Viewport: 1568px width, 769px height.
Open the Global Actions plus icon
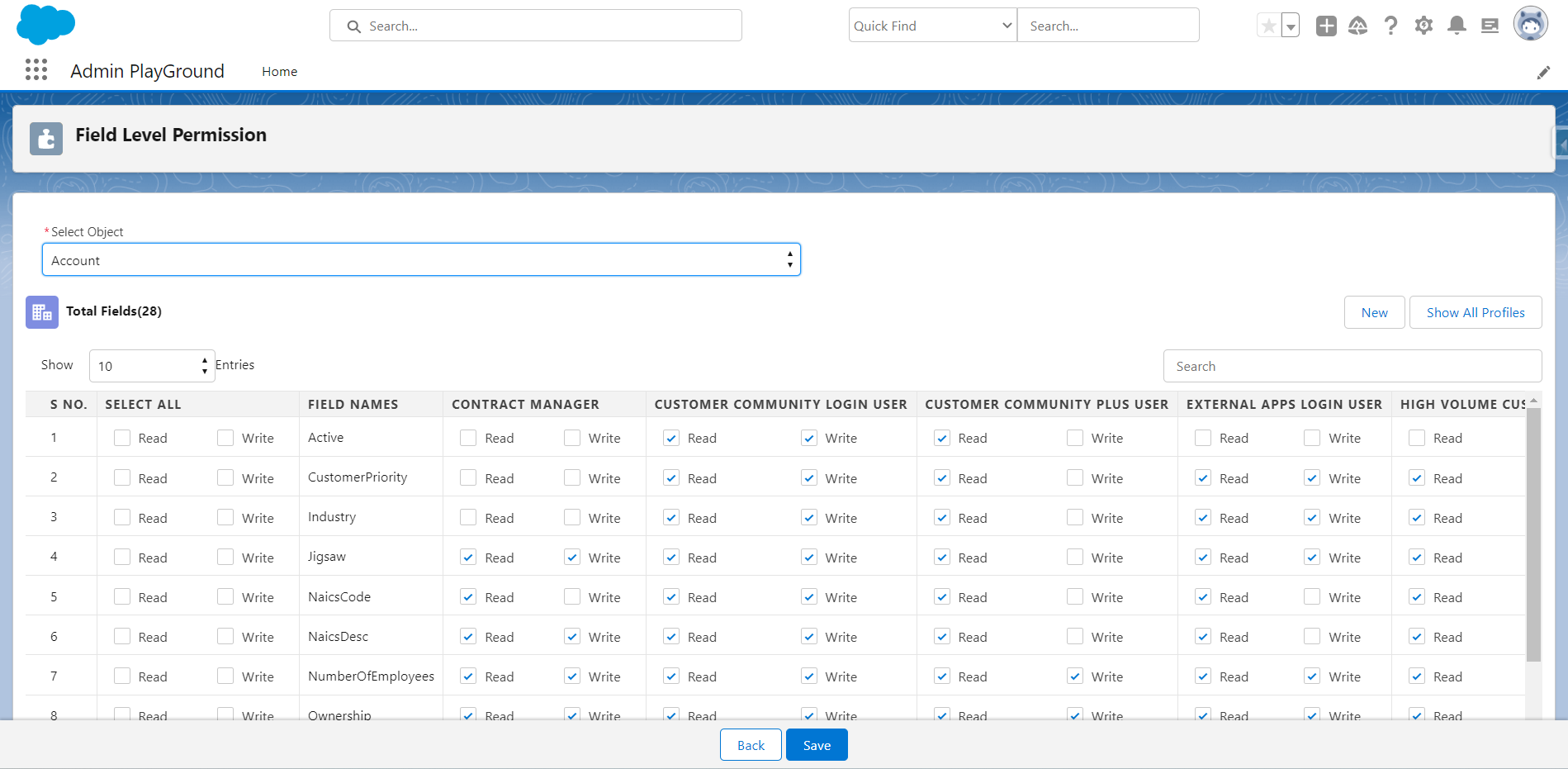[x=1326, y=26]
